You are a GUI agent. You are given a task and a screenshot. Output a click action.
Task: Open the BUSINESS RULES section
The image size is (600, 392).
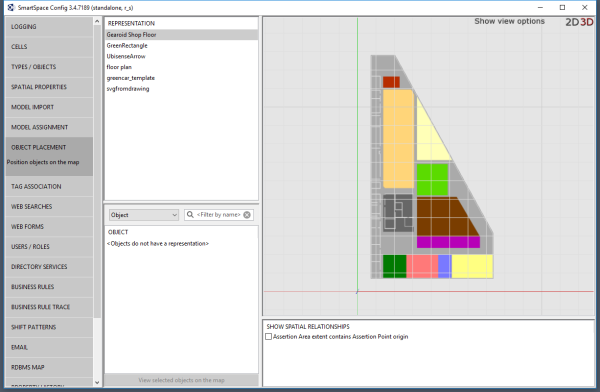pos(49,287)
